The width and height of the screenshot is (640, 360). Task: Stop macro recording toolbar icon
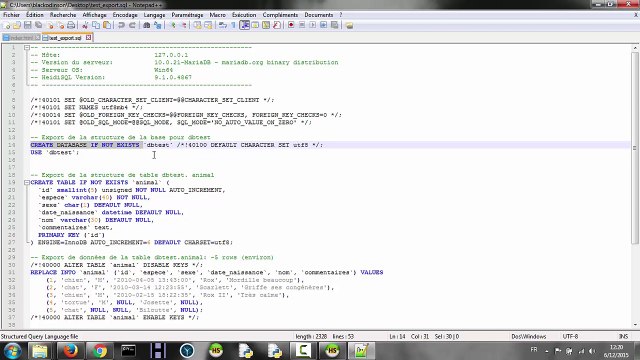pos(302,25)
